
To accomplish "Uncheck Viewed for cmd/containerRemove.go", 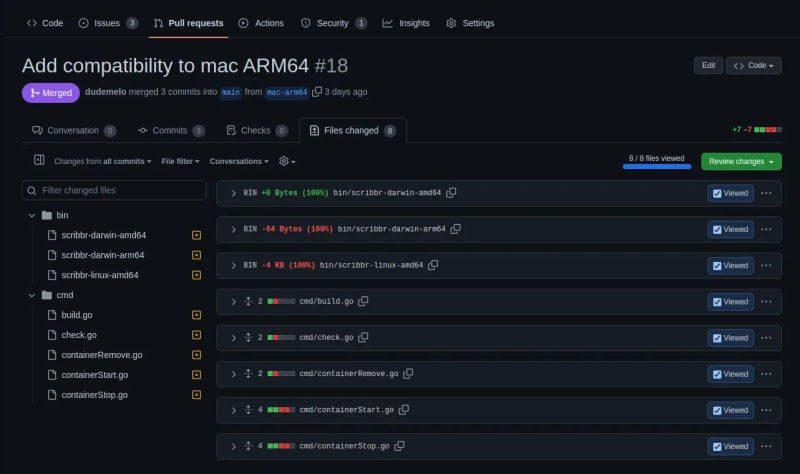I will tap(730, 375).
